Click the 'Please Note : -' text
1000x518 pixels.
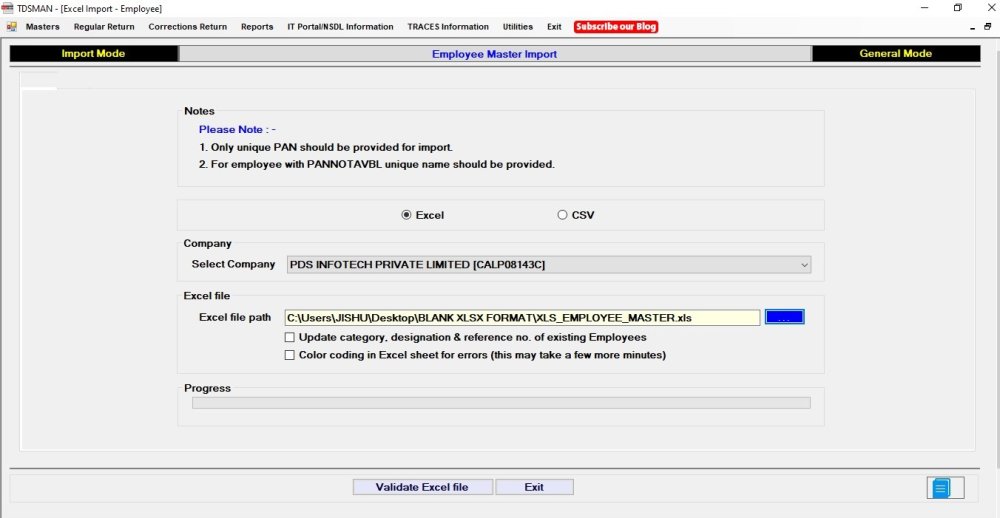point(237,130)
